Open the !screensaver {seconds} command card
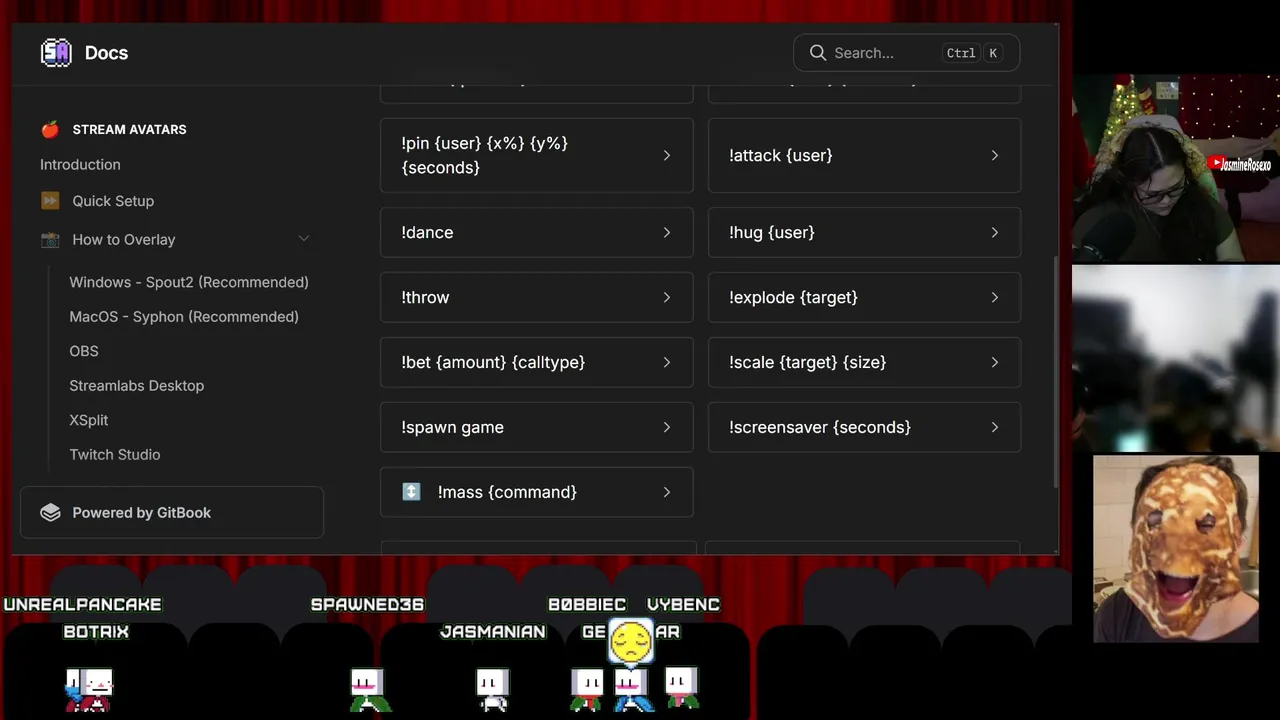1280x720 pixels. (x=865, y=427)
